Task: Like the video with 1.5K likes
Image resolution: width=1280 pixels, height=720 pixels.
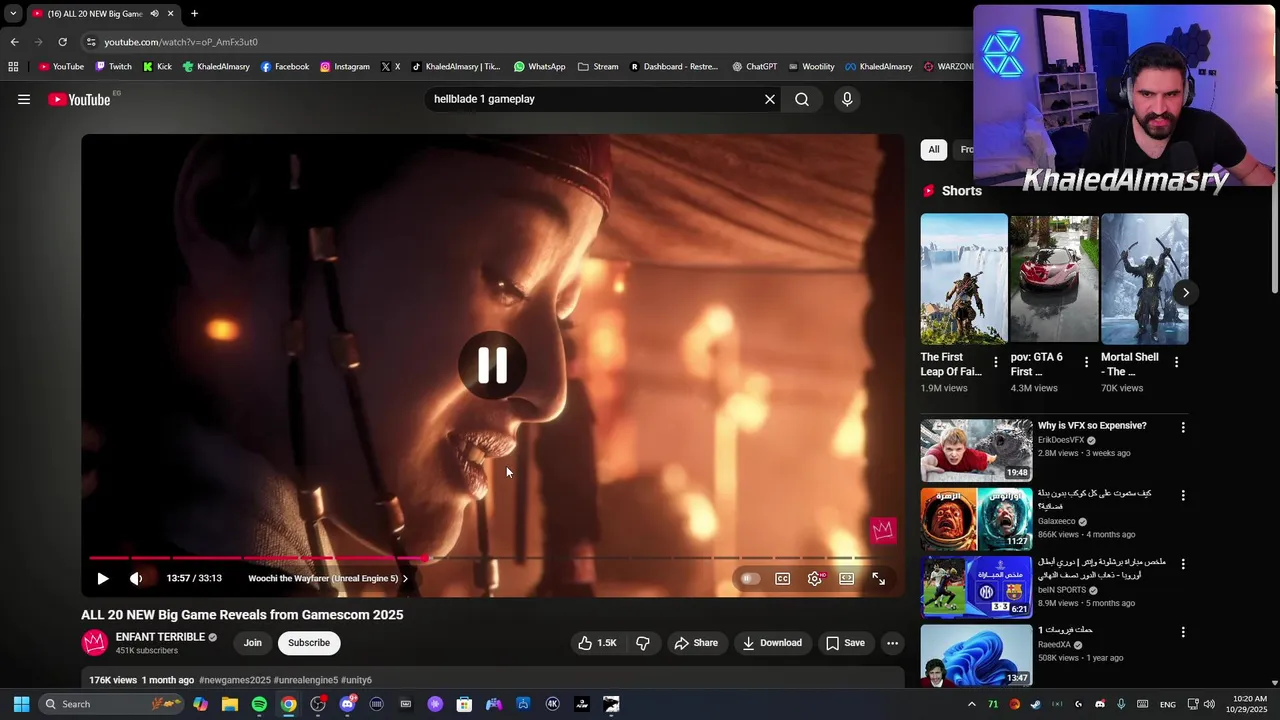Action: [597, 643]
